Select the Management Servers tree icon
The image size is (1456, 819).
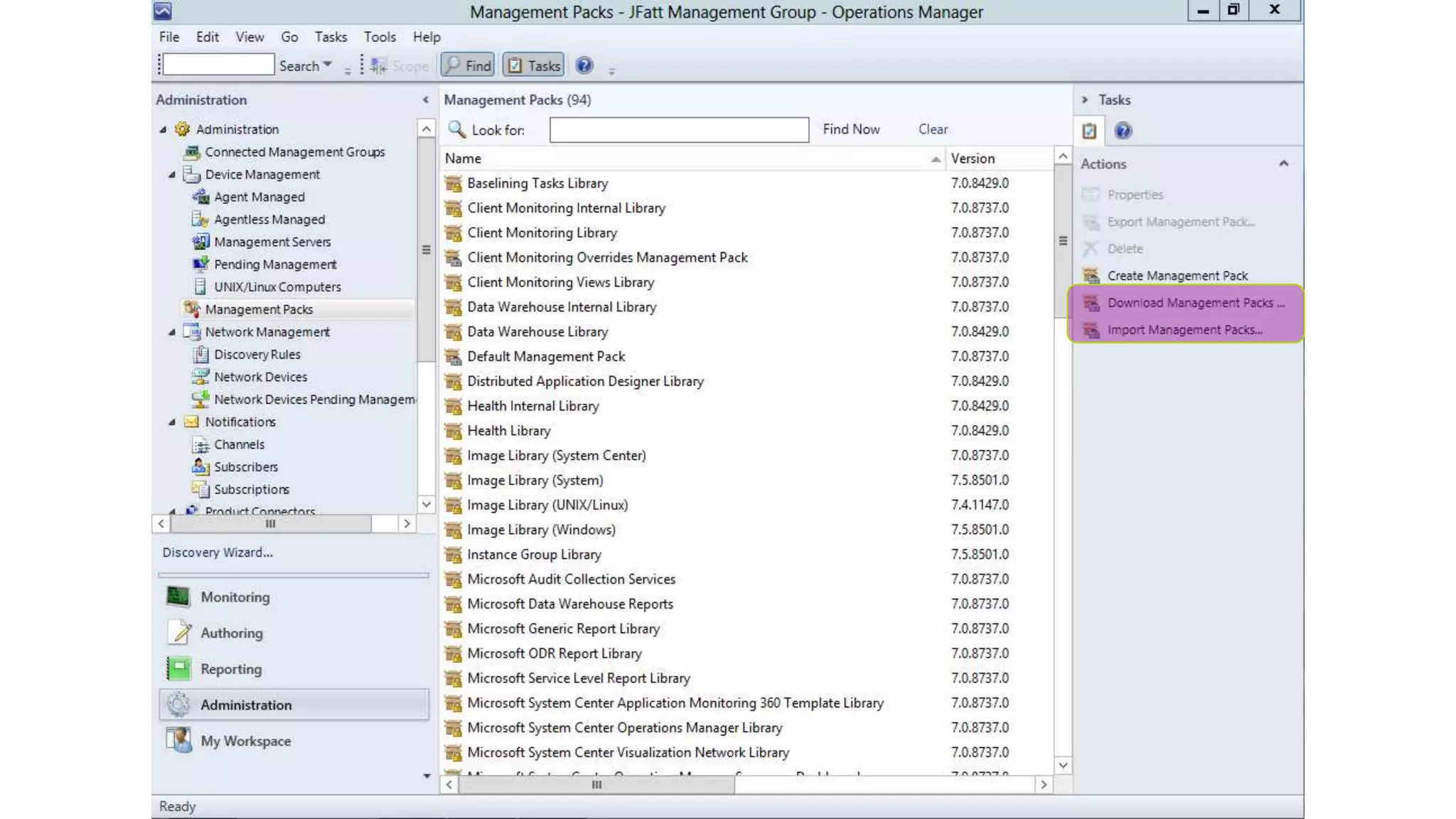[201, 242]
